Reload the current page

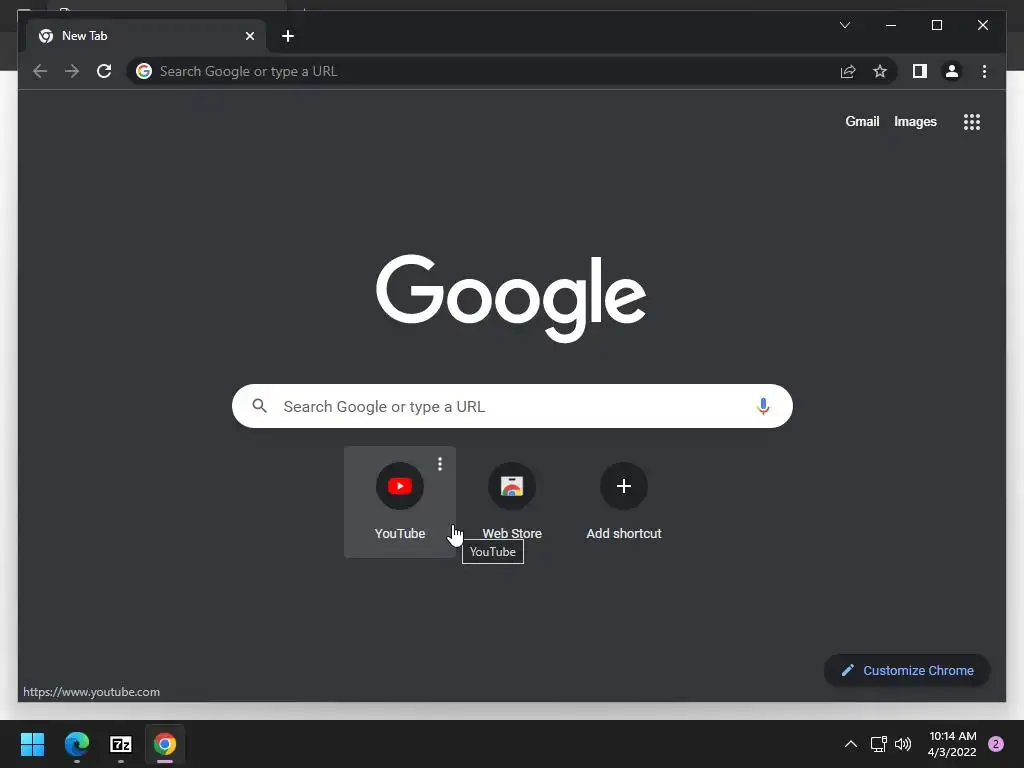[104, 71]
